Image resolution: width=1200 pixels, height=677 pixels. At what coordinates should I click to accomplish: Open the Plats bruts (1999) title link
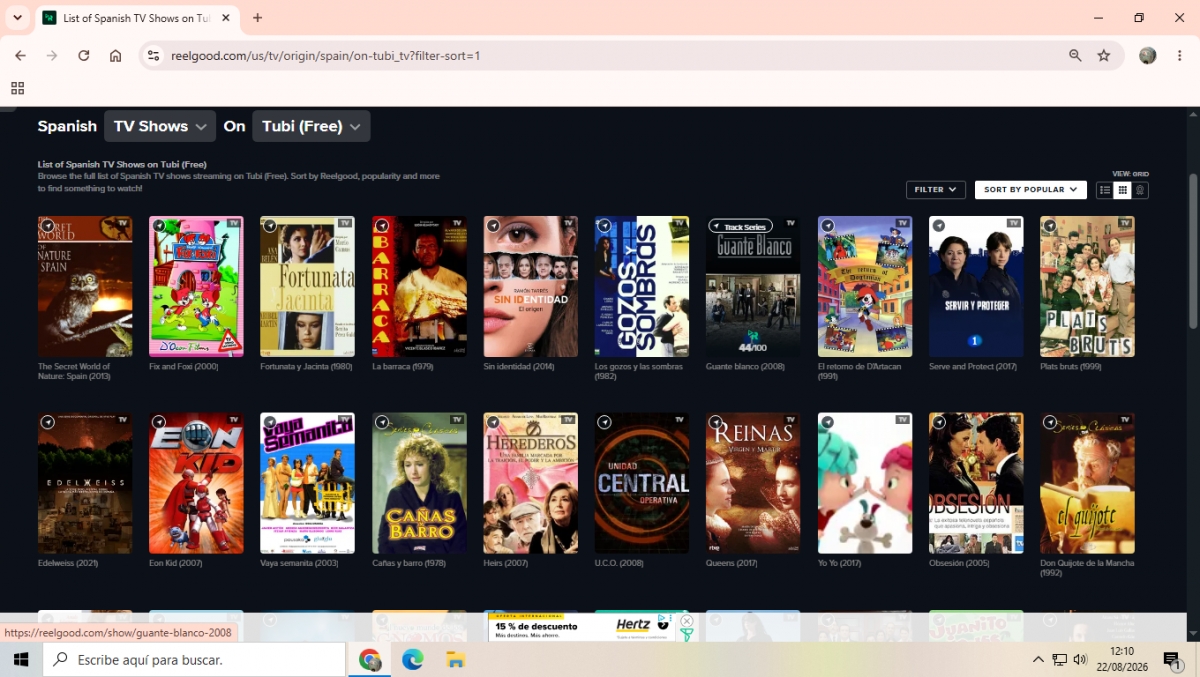pos(1071,367)
